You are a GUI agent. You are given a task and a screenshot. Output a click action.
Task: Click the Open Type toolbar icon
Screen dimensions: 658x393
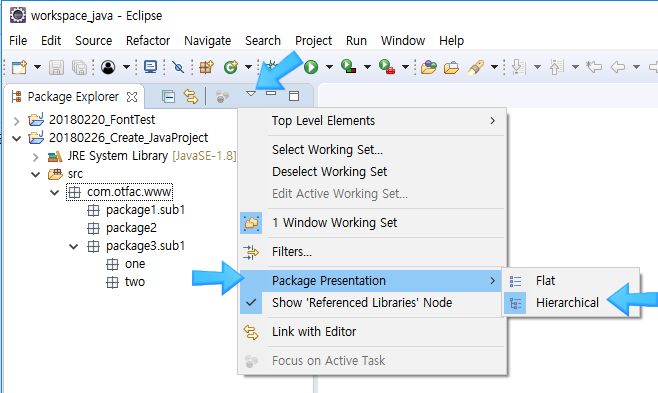428,67
